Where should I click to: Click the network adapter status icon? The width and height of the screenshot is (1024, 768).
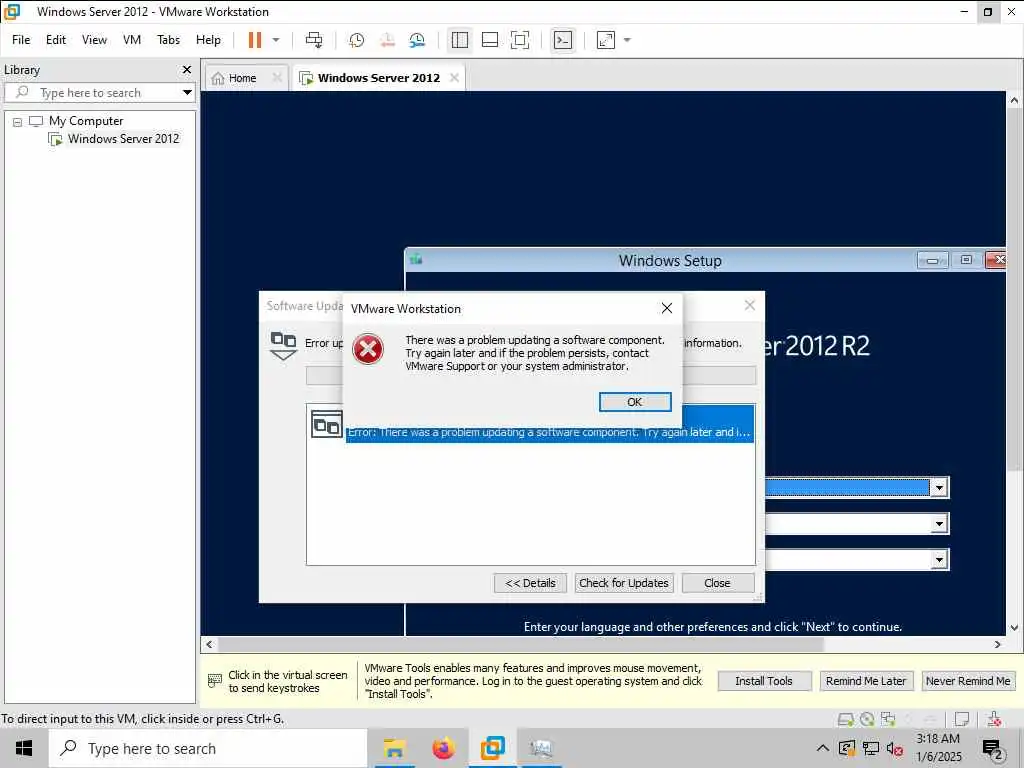(x=888, y=719)
